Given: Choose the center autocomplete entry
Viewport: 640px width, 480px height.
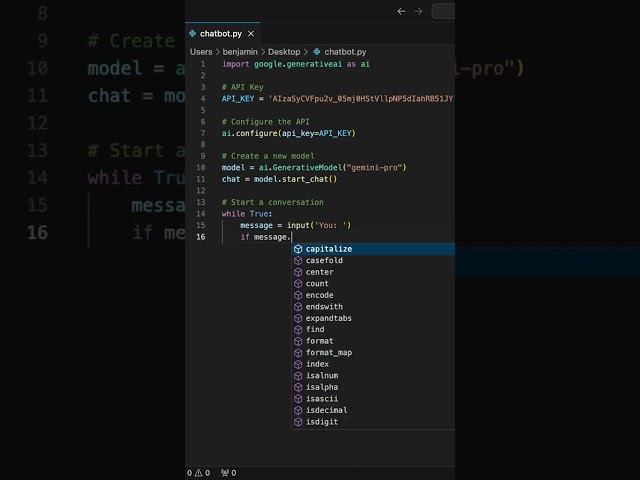Looking at the screenshot, I should (373, 272).
